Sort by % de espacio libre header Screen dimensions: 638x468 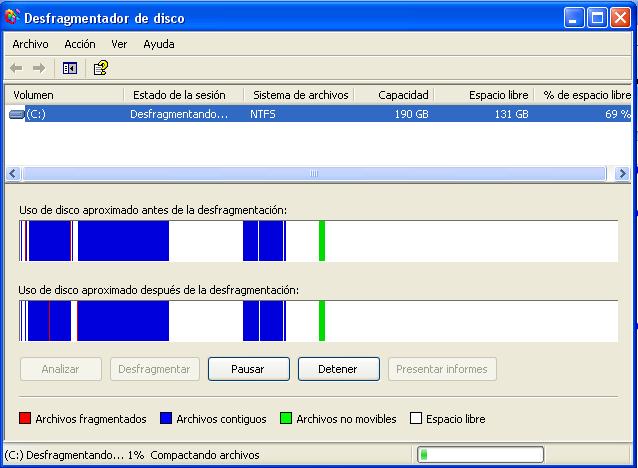pos(583,95)
